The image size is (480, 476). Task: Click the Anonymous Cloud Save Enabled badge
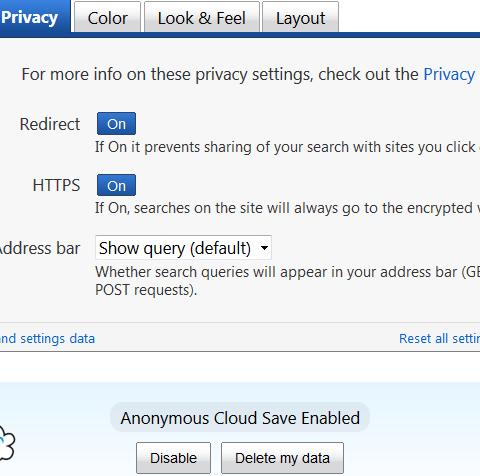click(240, 418)
